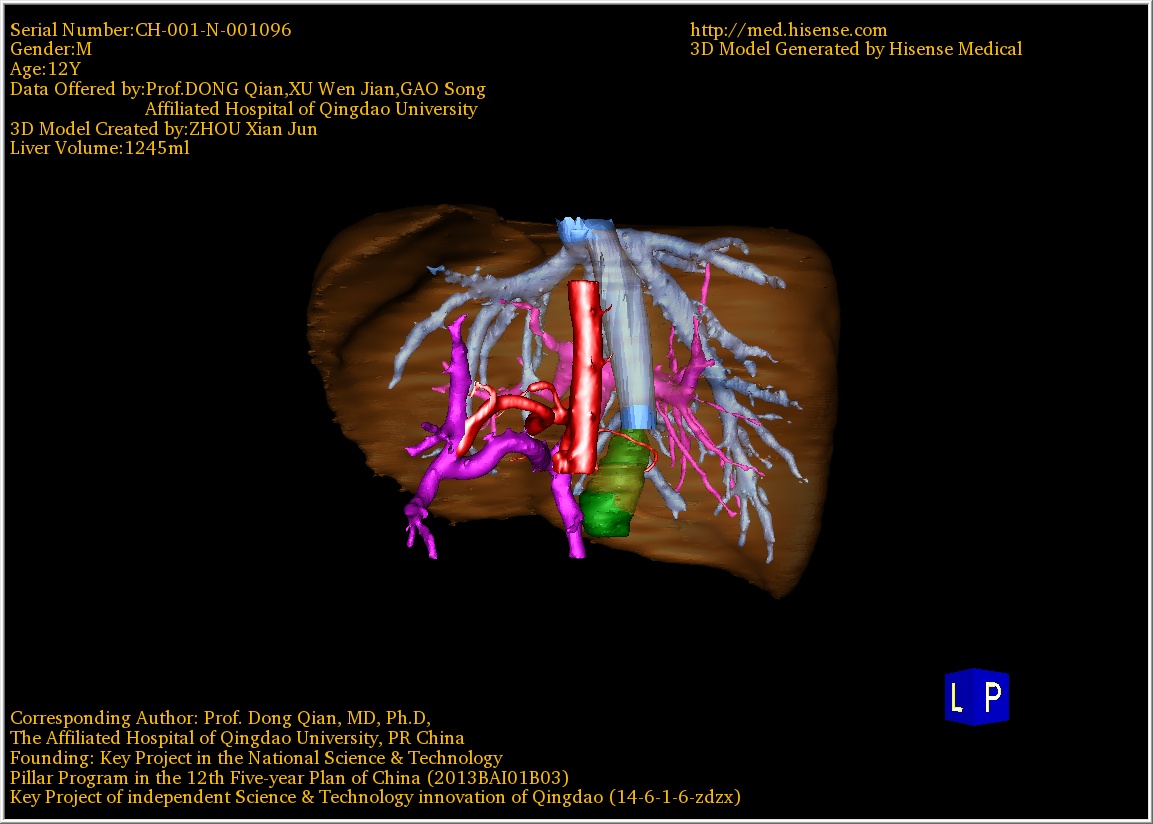
Task: Click '3D Model Generated by Hisense Medical' text
Action: pos(856,49)
